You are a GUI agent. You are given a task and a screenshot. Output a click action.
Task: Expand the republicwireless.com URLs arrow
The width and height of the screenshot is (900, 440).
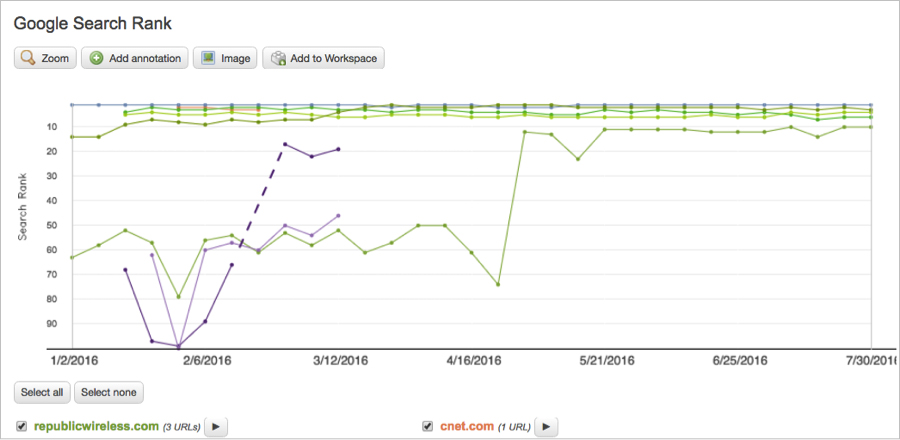(x=216, y=427)
